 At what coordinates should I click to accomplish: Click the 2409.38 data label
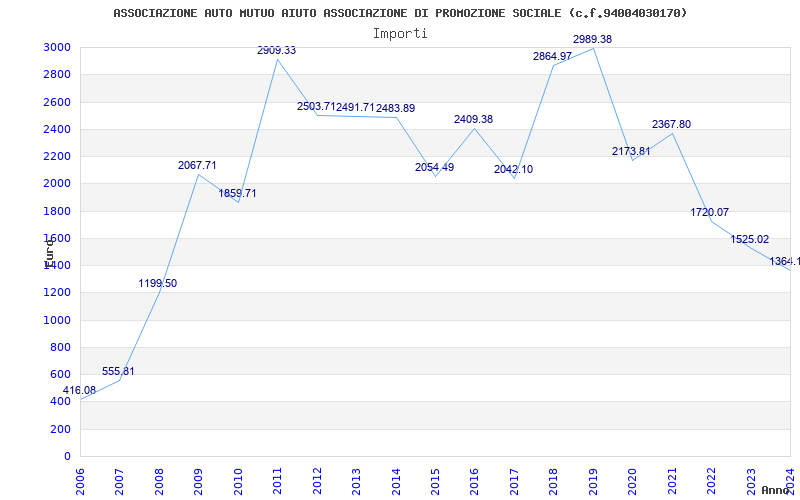[x=473, y=119]
